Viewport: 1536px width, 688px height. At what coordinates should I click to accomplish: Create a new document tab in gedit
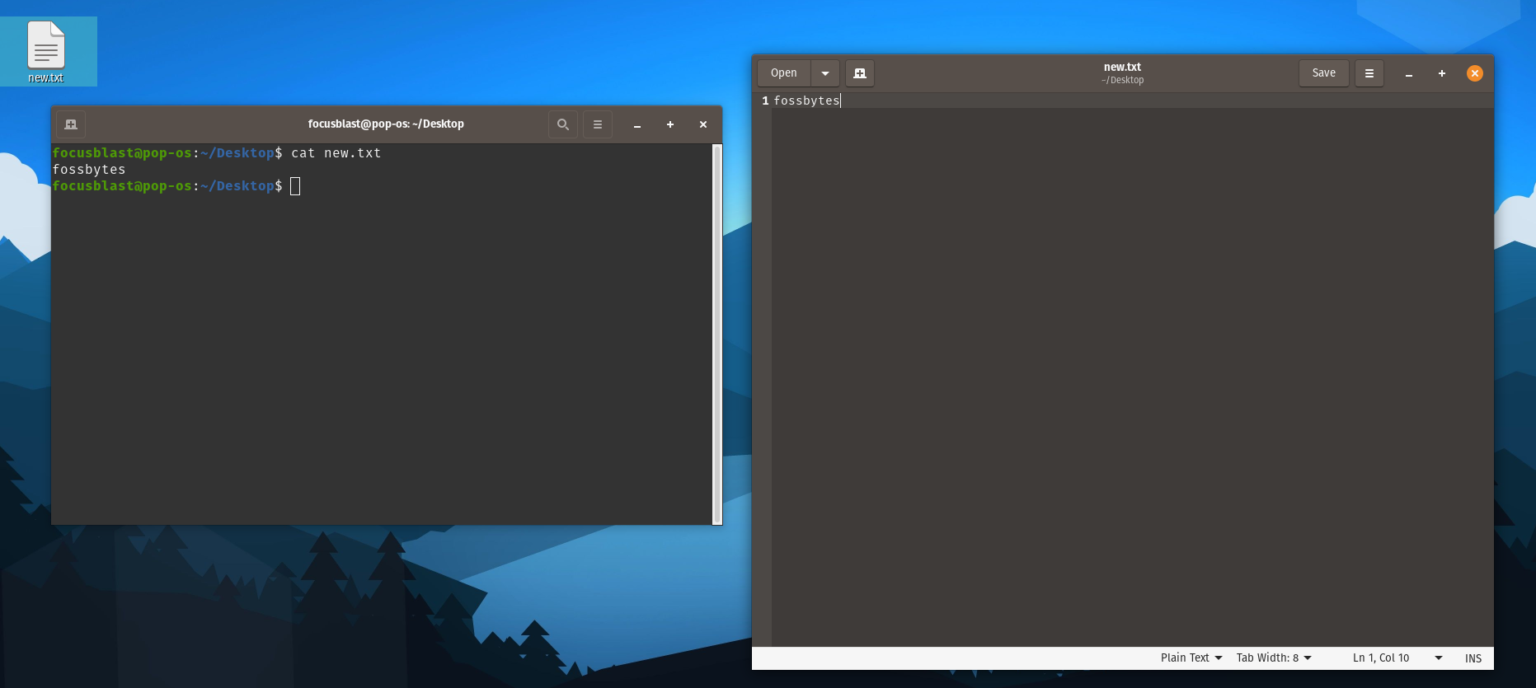pyautogui.click(x=859, y=72)
